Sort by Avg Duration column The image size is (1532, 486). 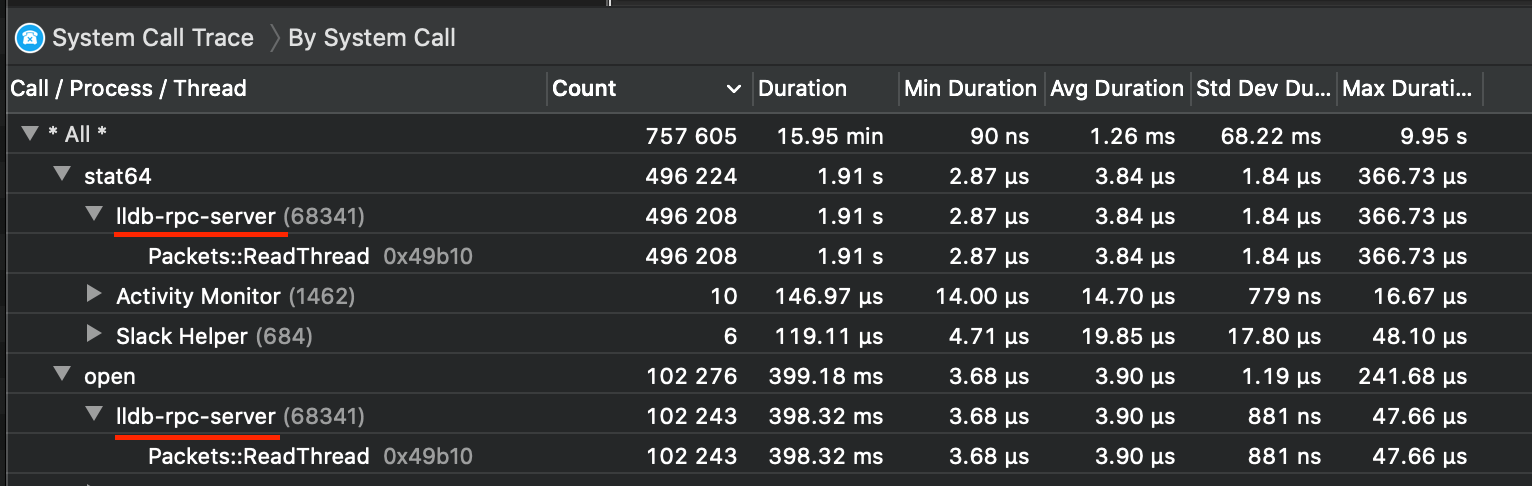[x=1116, y=89]
